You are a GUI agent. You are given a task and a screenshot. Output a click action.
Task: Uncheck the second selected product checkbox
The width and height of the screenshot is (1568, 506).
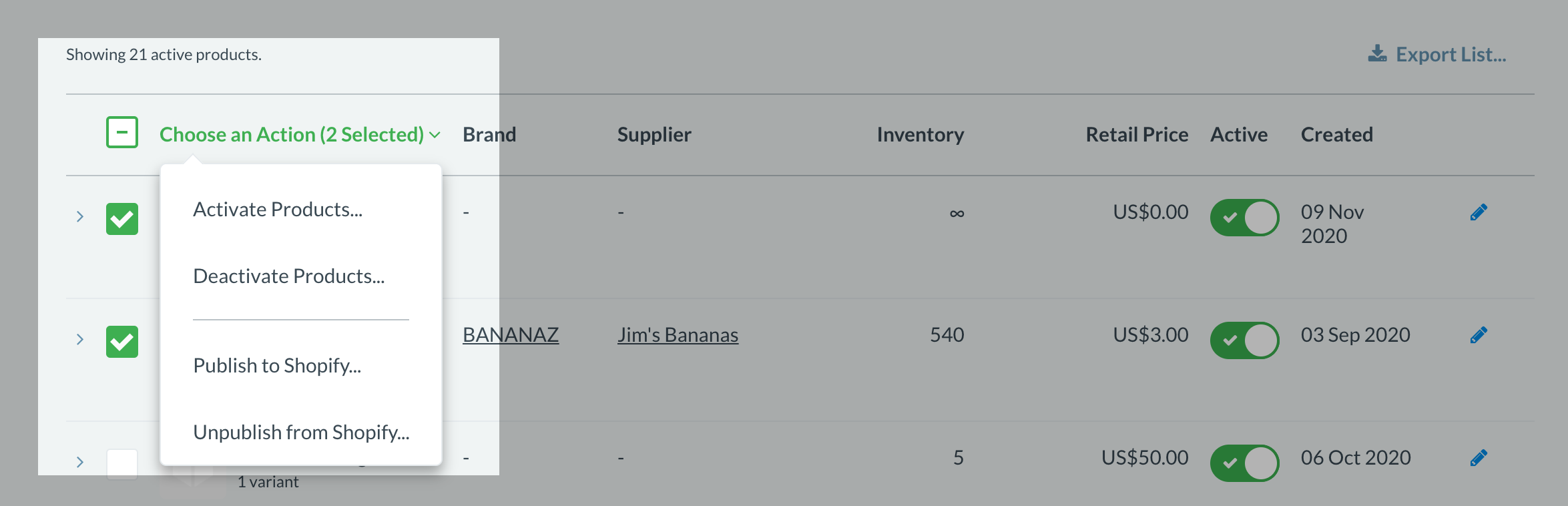122,342
